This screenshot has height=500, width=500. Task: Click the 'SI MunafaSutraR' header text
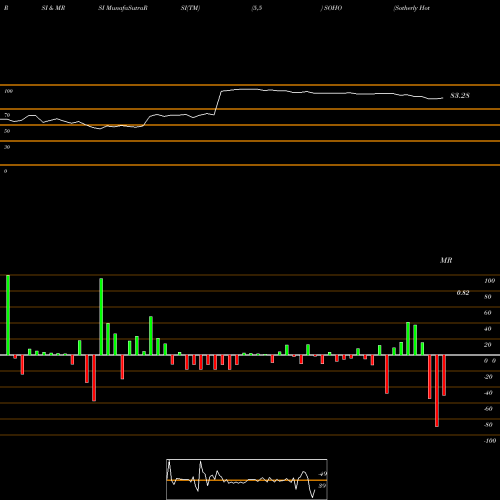click(x=123, y=8)
